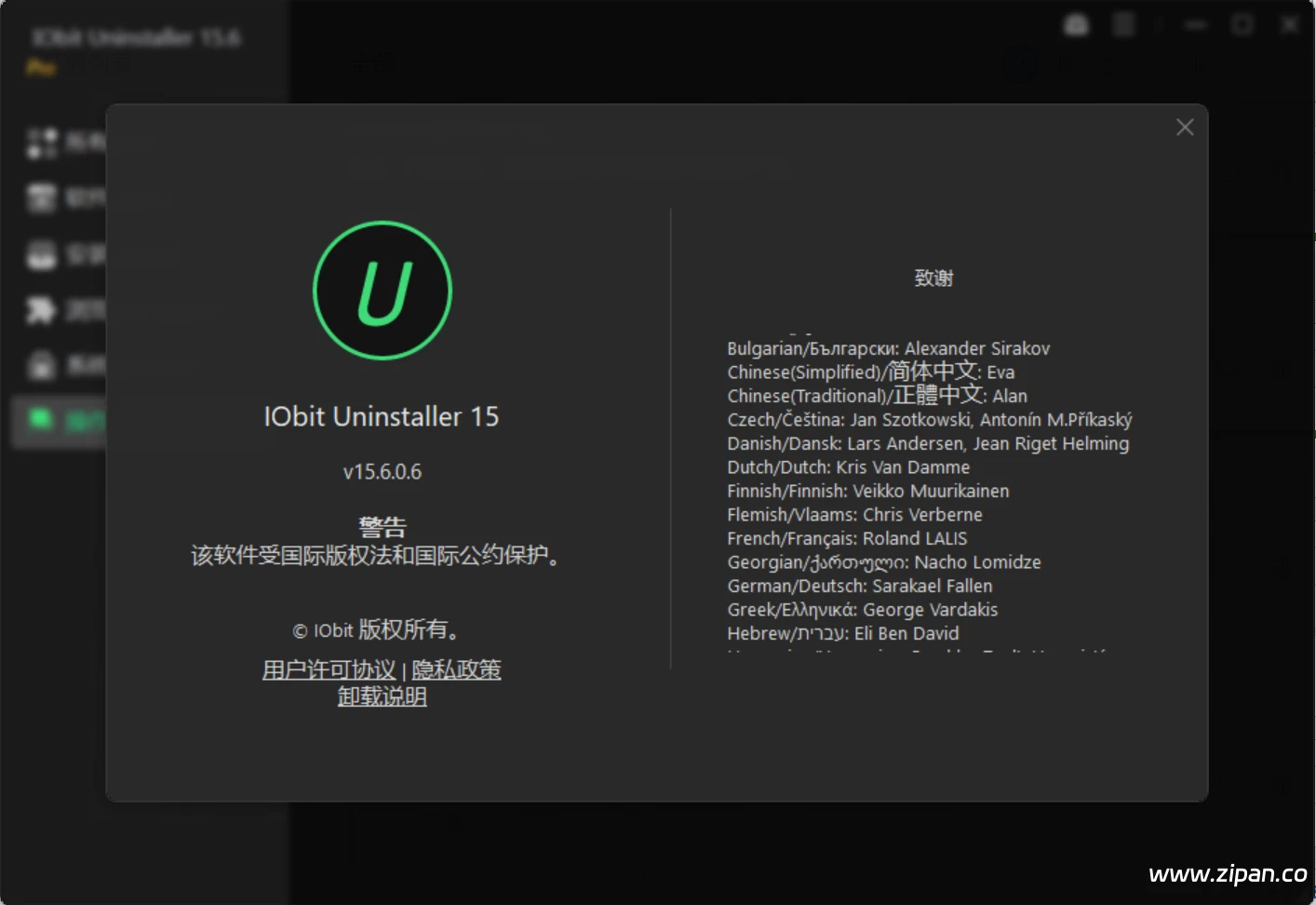Click the Bulgarian credit line for Alexander Sirakov

(x=888, y=348)
